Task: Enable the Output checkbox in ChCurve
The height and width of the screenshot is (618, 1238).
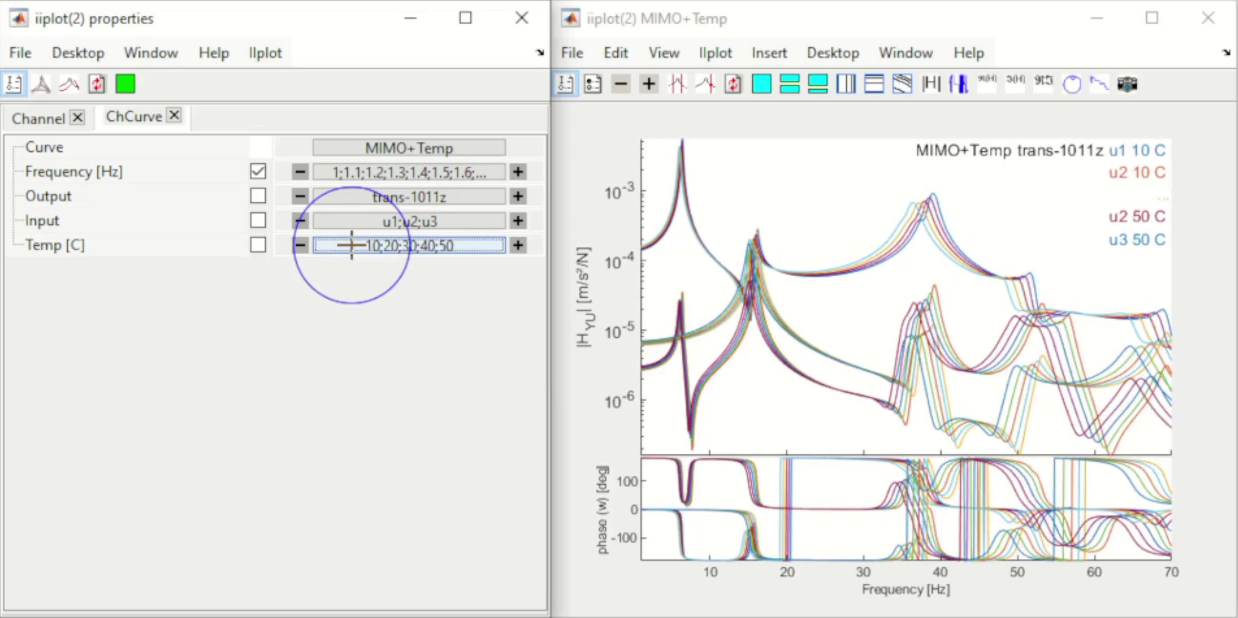Action: click(257, 196)
